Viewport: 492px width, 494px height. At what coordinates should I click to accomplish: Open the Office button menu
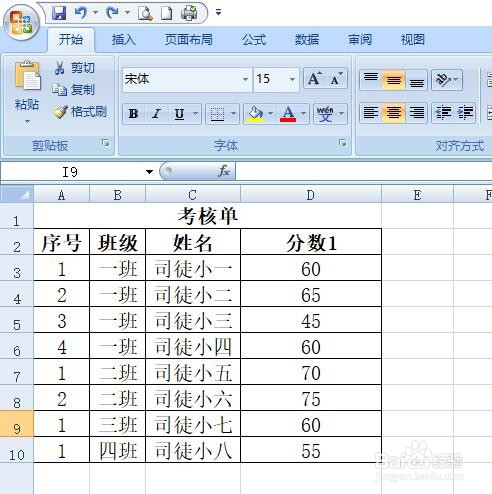[x=22, y=23]
